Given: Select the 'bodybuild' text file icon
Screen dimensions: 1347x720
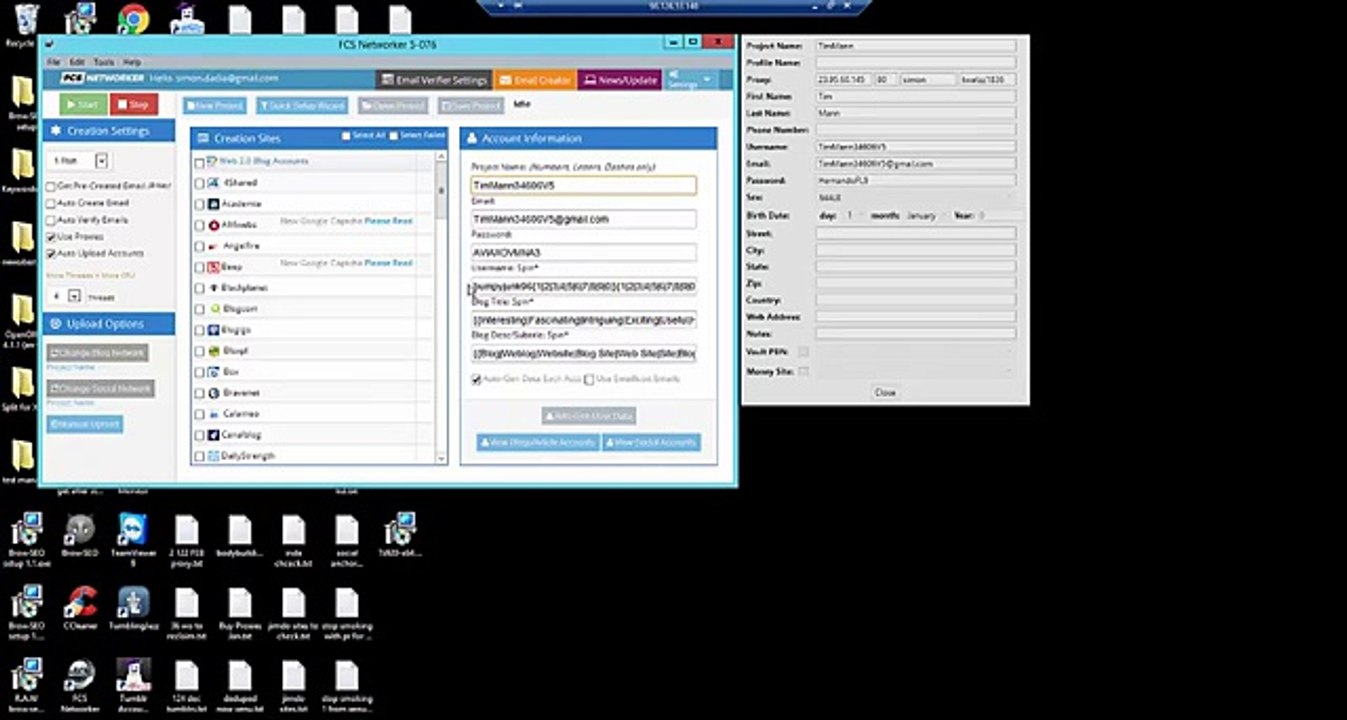Looking at the screenshot, I should [240, 538].
